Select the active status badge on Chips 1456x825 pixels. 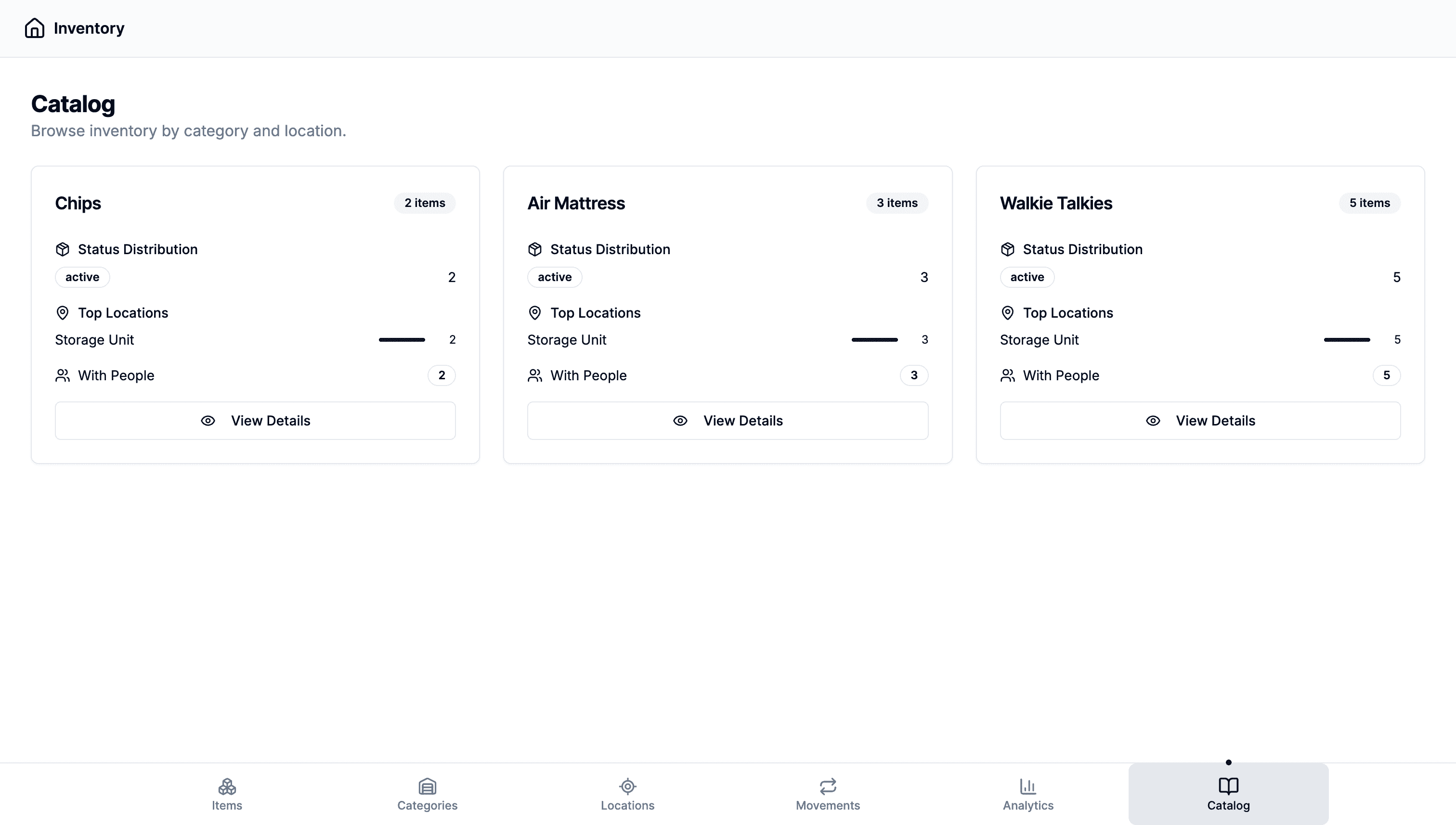(82, 276)
